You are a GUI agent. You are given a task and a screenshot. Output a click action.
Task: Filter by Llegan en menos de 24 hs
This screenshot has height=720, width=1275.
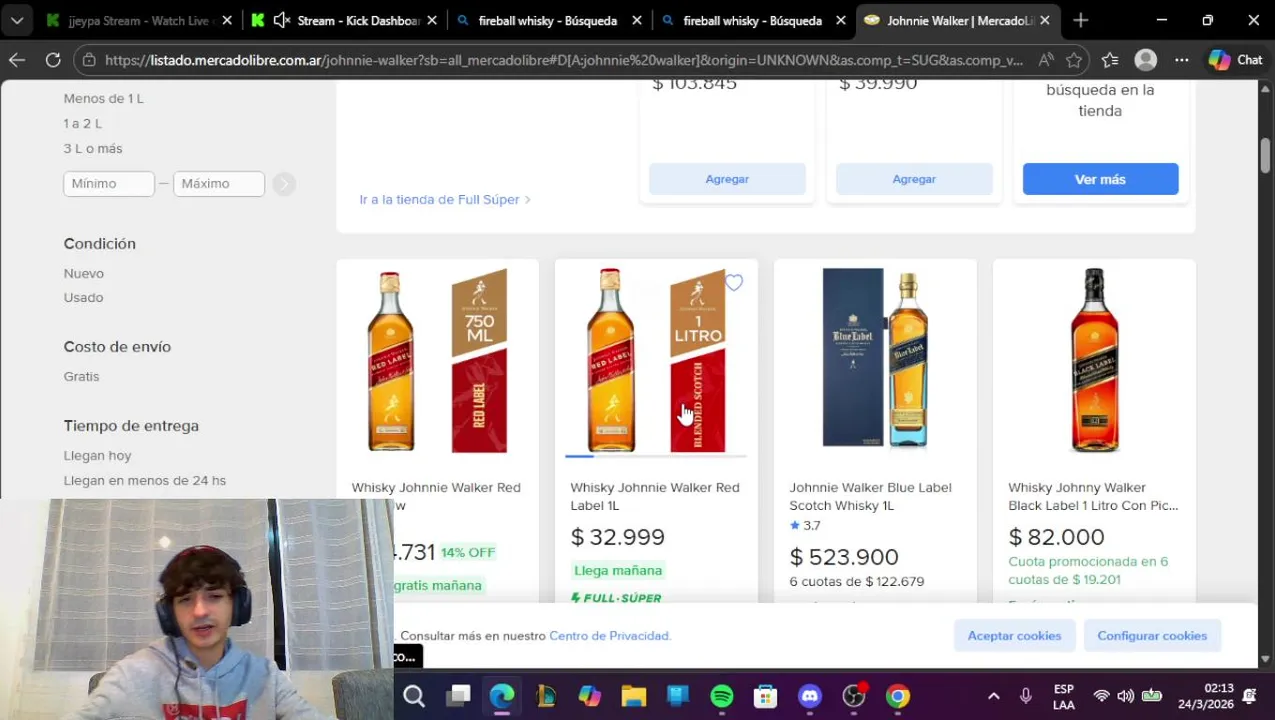[145, 480]
